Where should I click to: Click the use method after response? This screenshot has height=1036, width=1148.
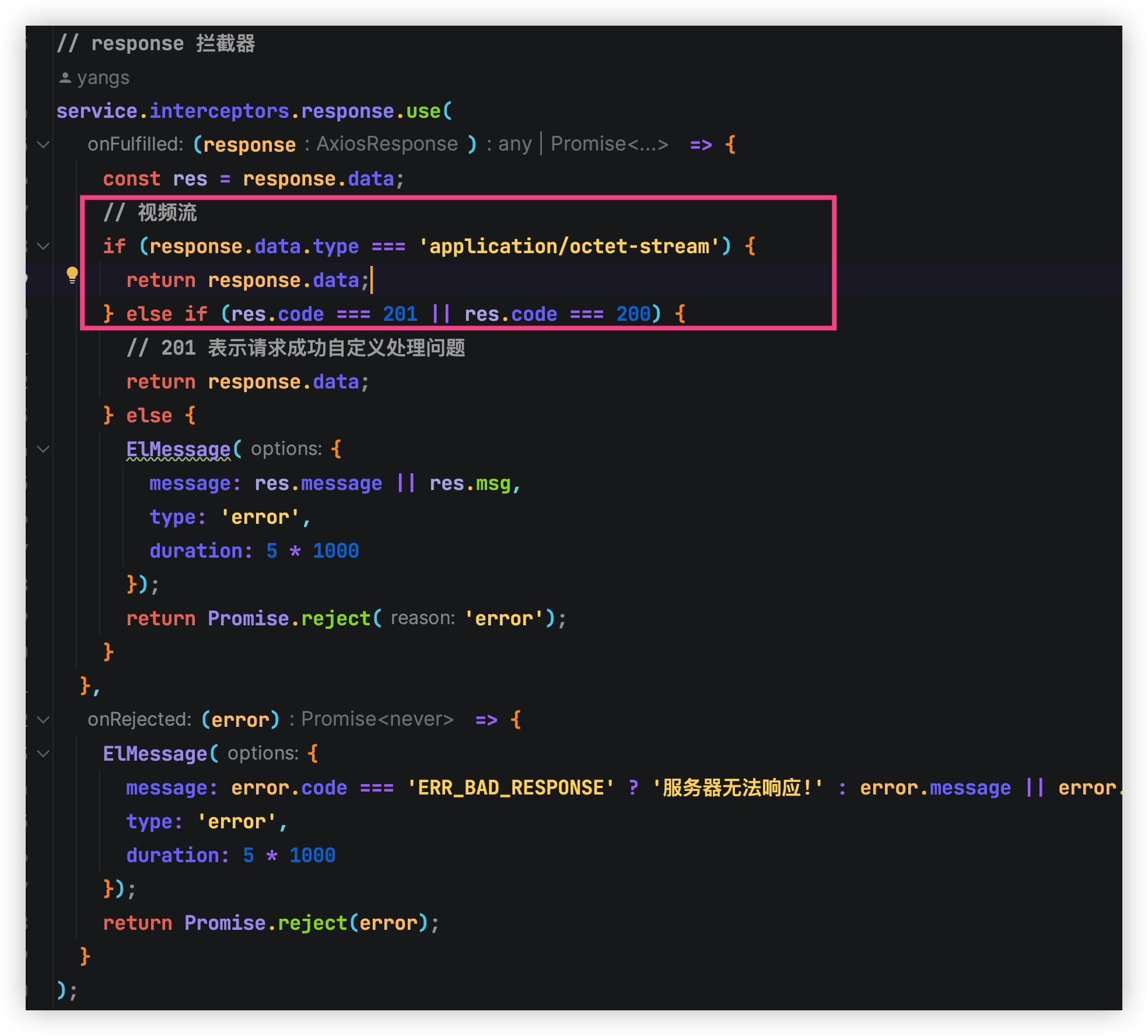coord(423,111)
